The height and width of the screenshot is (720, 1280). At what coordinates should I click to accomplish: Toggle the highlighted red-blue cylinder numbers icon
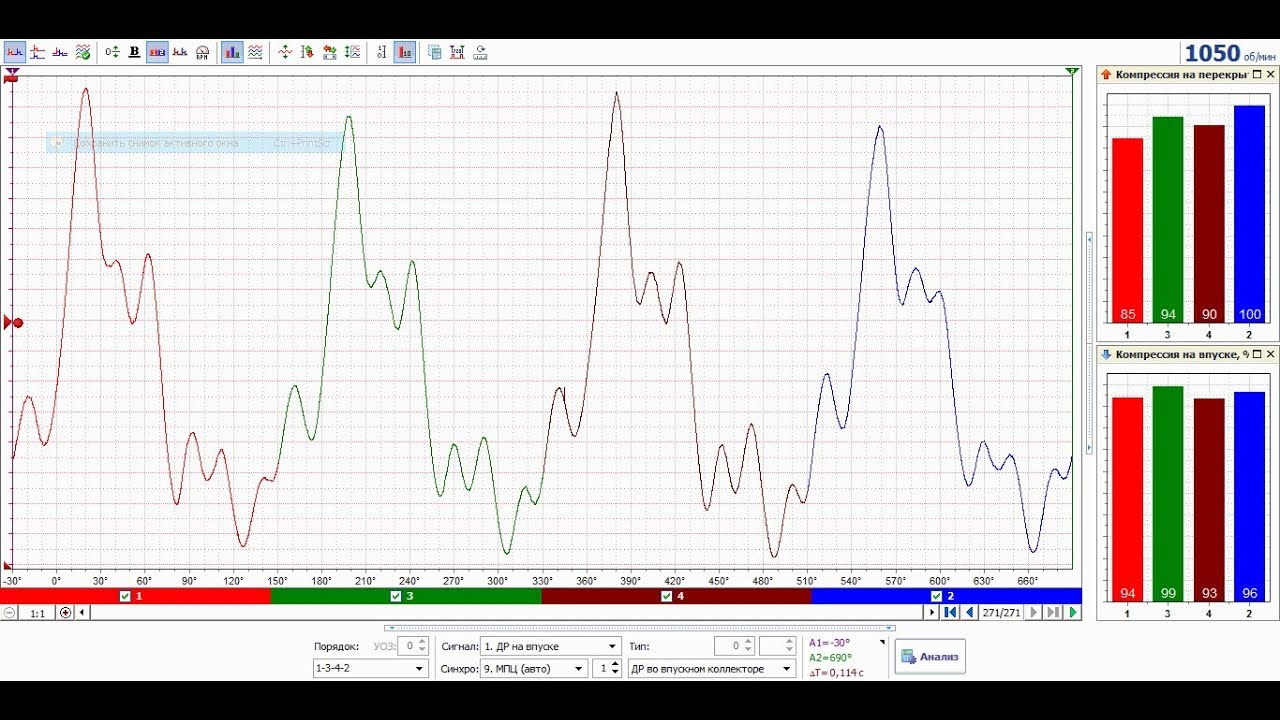pyautogui.click(x=157, y=52)
